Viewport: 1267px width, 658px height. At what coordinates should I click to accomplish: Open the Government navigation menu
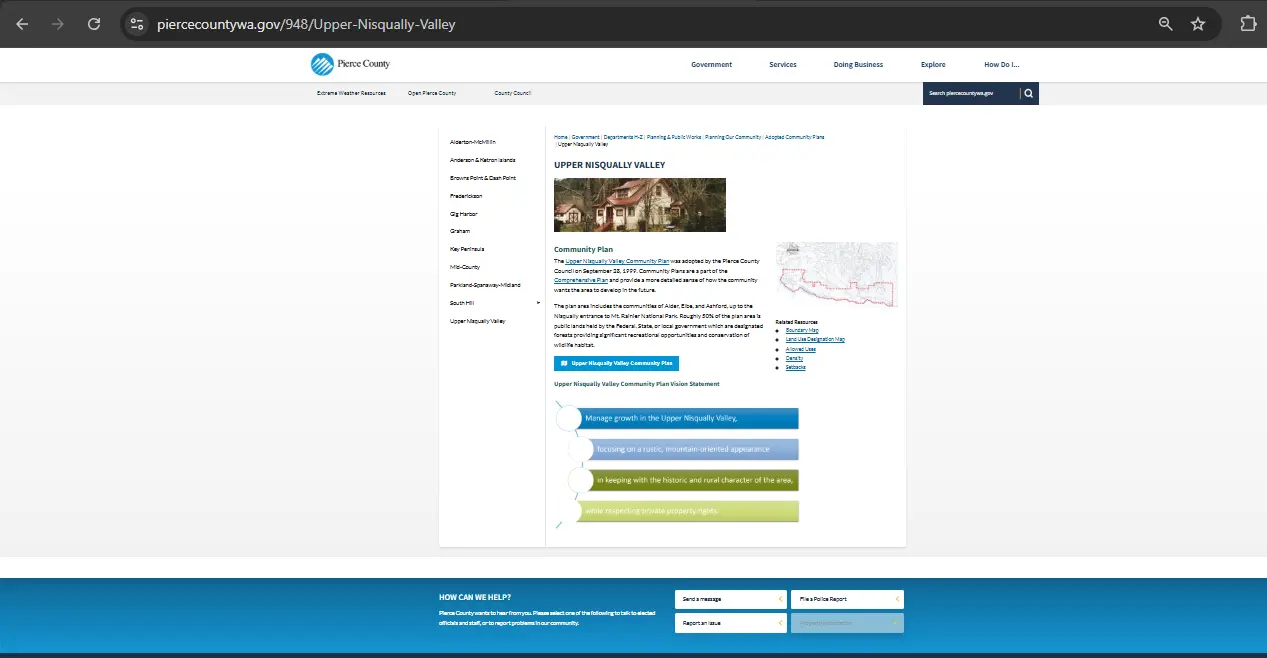pyautogui.click(x=711, y=65)
